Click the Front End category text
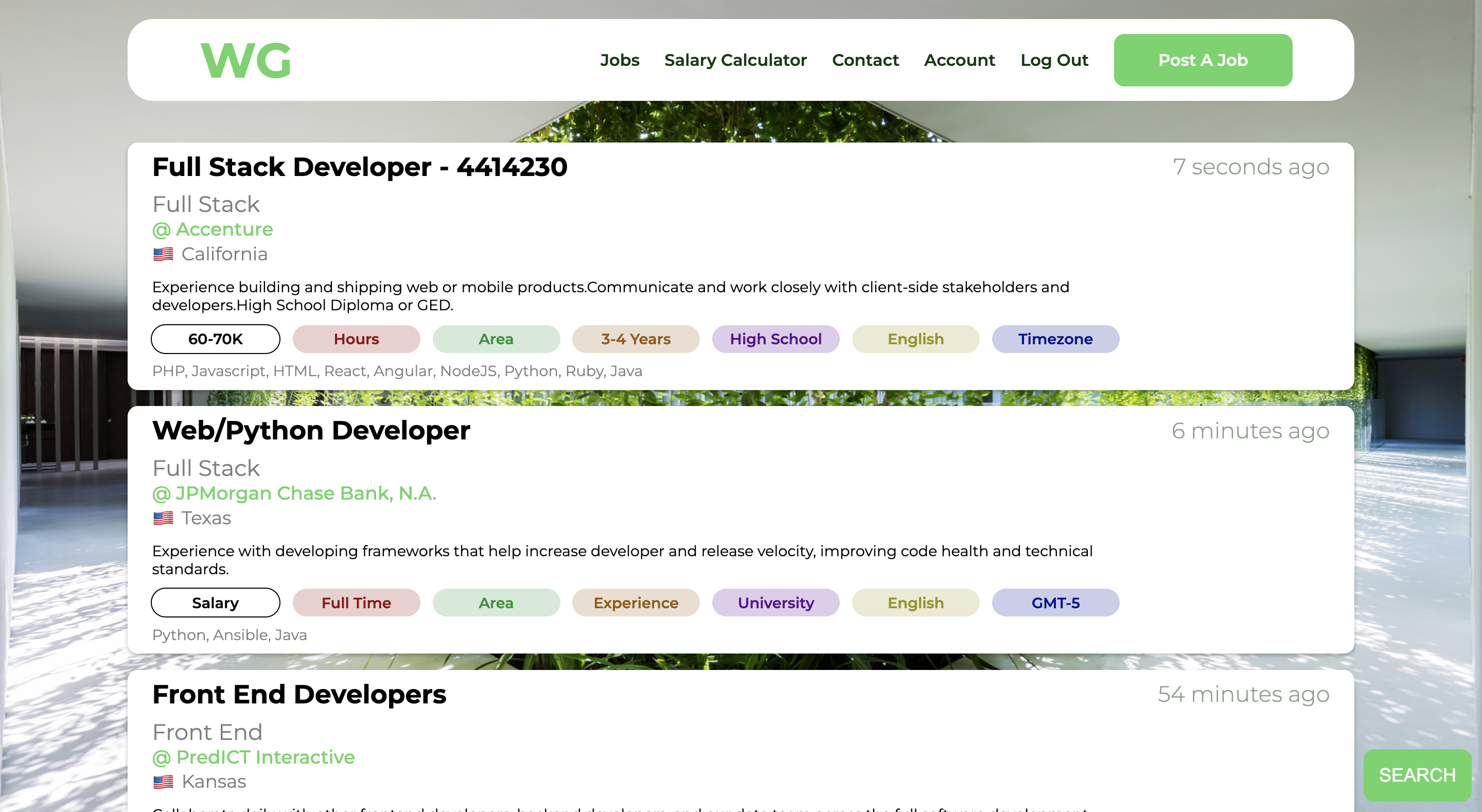 [x=207, y=732]
